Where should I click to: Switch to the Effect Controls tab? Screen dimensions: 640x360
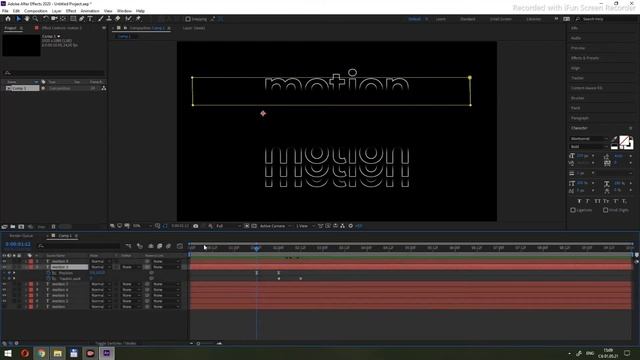(x=62, y=28)
